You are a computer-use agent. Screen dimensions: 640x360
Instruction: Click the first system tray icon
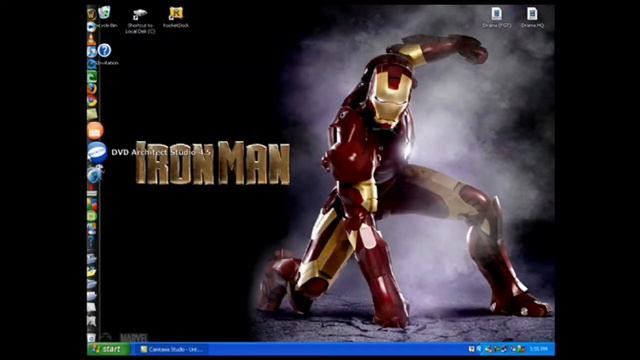(471, 349)
